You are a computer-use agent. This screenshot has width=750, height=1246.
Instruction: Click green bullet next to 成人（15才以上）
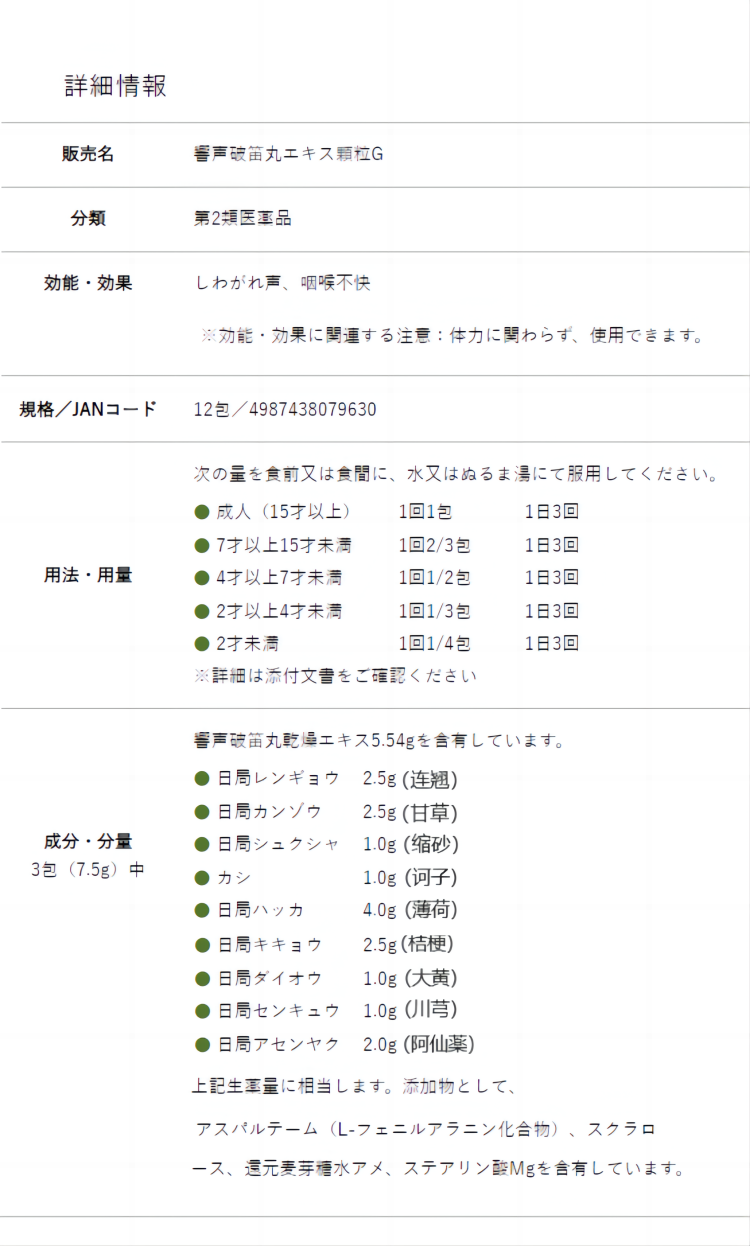[201, 513]
